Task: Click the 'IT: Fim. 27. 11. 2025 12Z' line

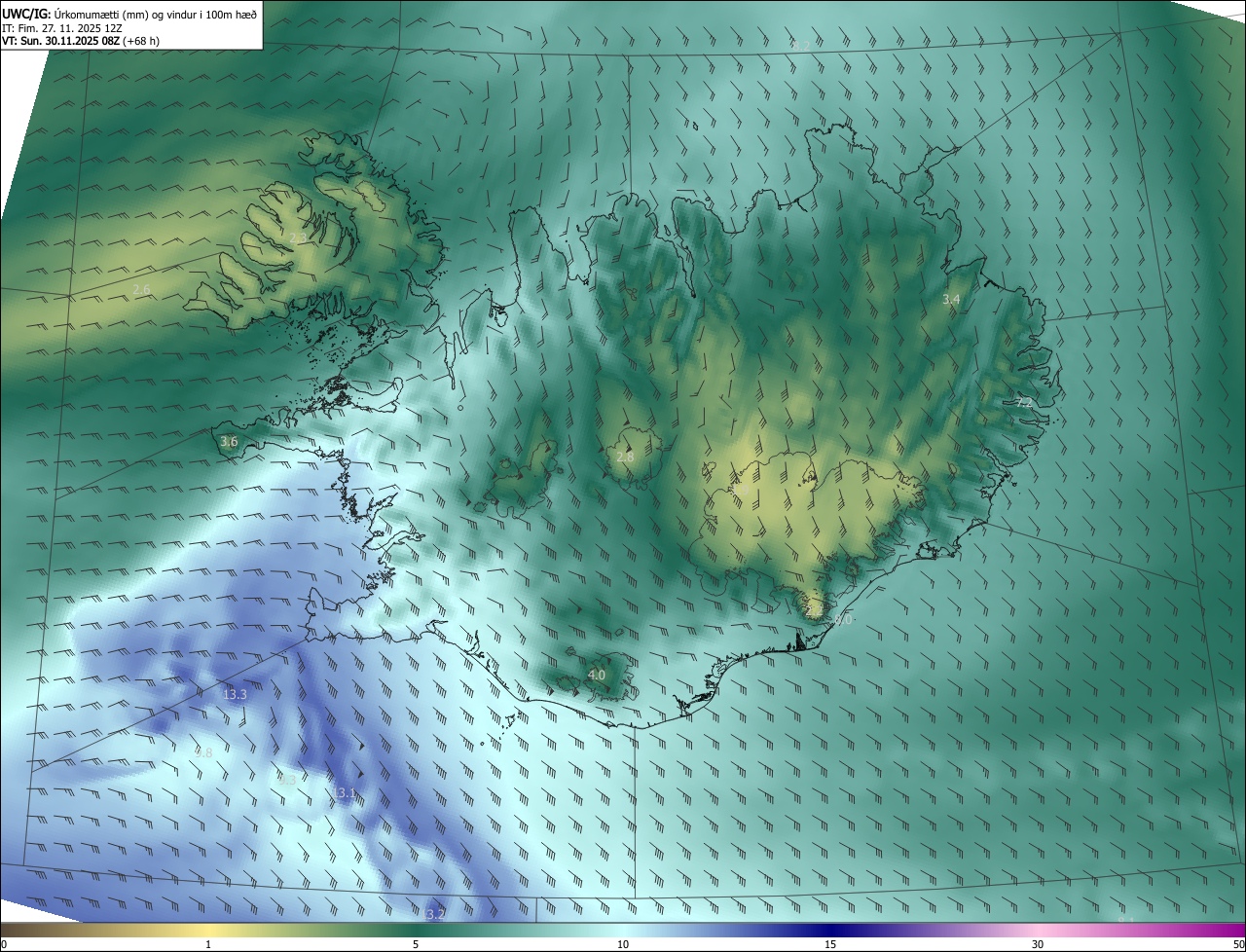Action: pyautogui.click(x=60, y=27)
